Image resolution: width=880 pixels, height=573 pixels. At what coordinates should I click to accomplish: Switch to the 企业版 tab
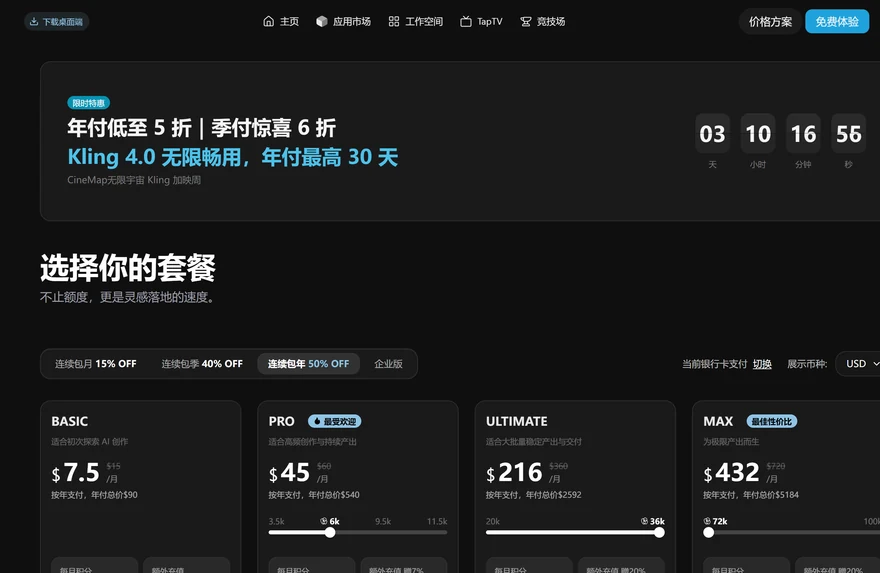tap(388, 364)
